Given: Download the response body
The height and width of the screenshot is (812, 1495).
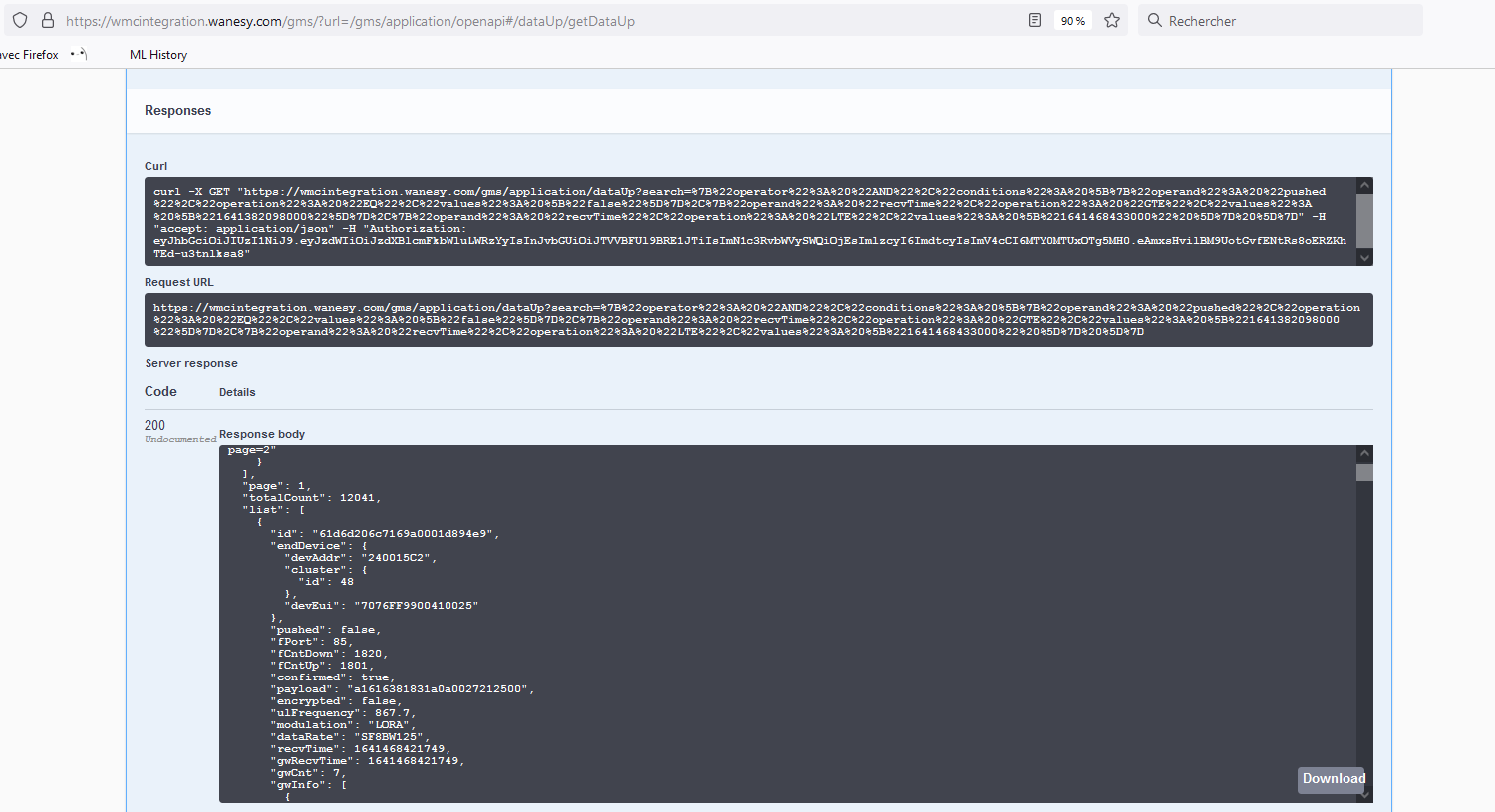Looking at the screenshot, I should coord(1333,779).
